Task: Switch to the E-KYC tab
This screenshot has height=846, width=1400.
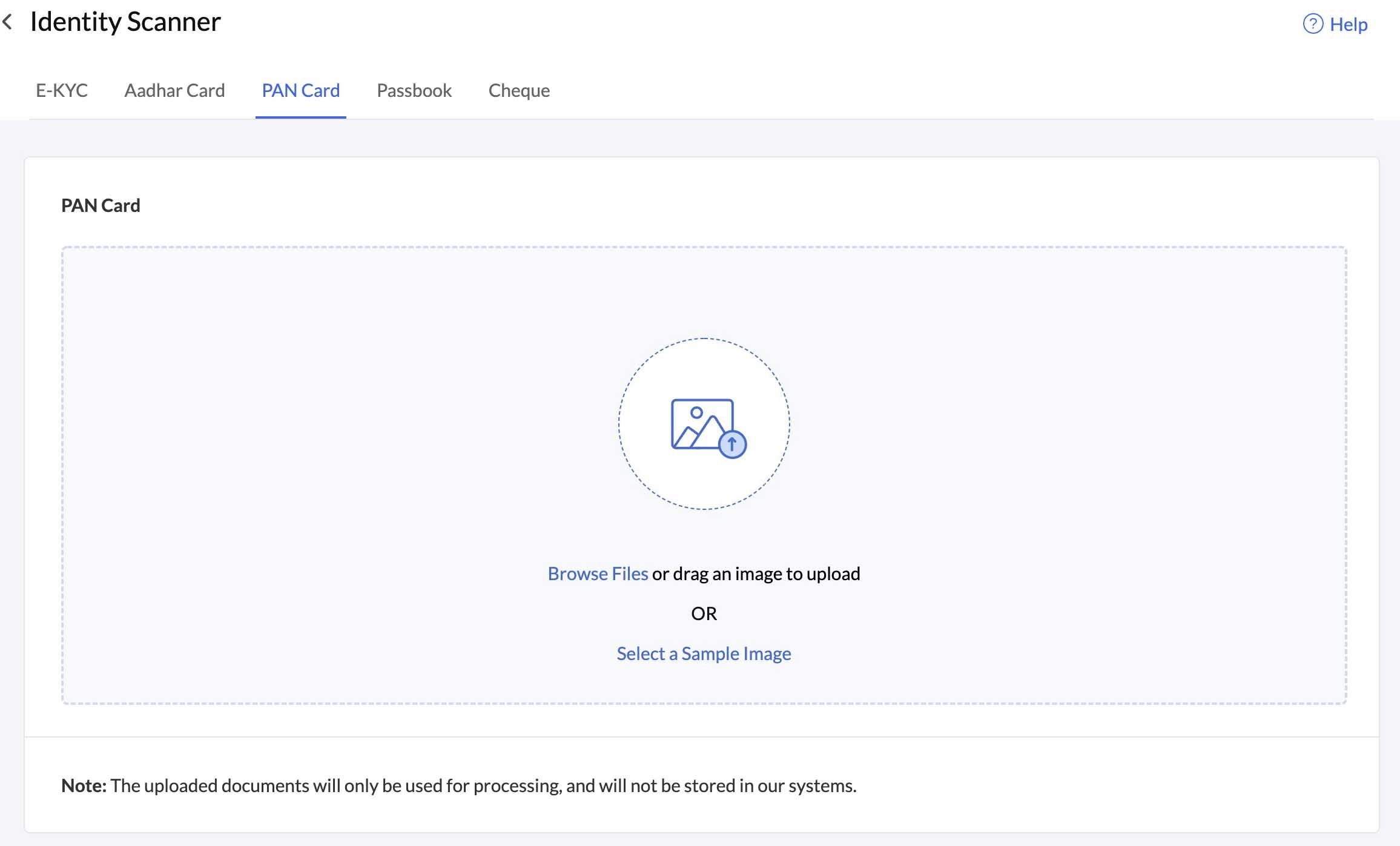Action: click(62, 90)
